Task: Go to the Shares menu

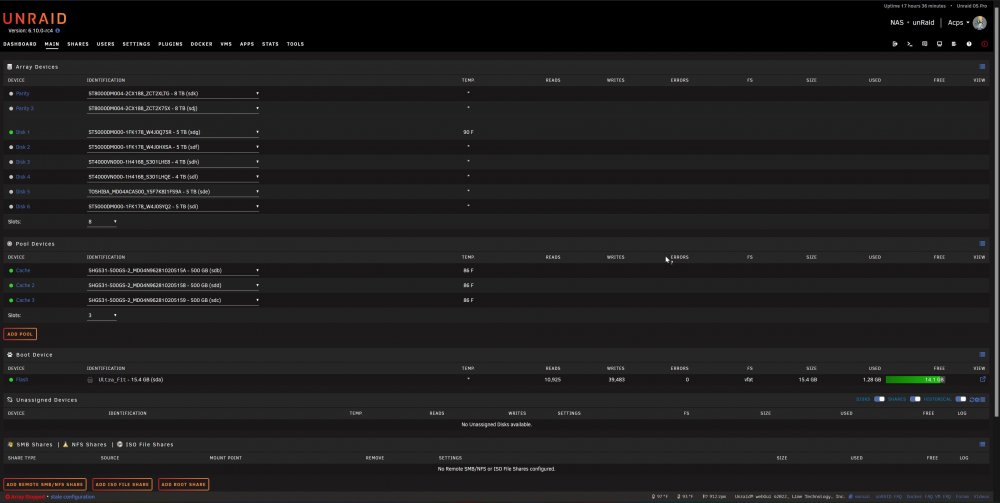Action: click(78, 44)
